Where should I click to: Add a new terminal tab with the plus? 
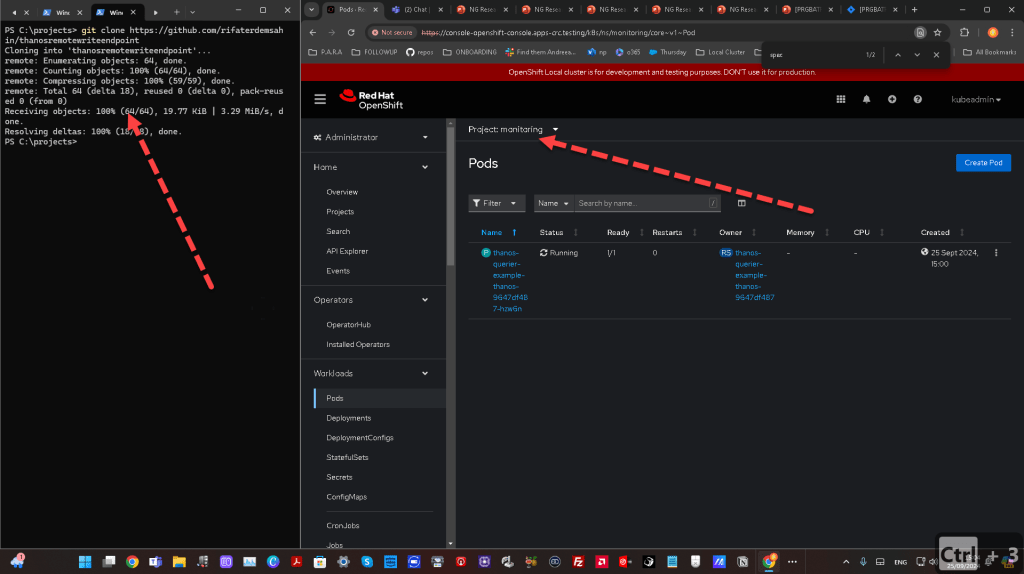click(176, 12)
